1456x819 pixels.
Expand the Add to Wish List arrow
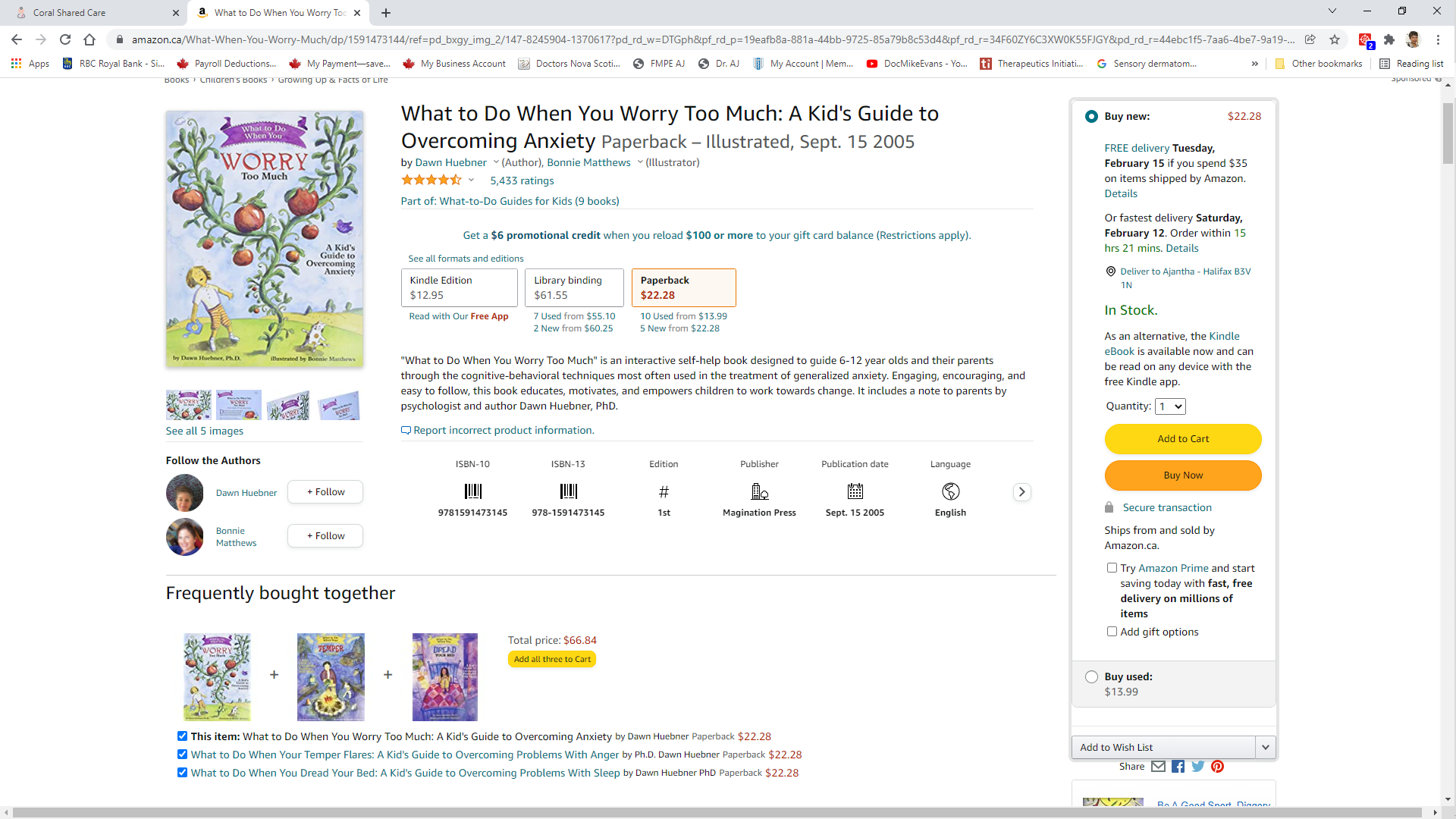[x=1265, y=747]
